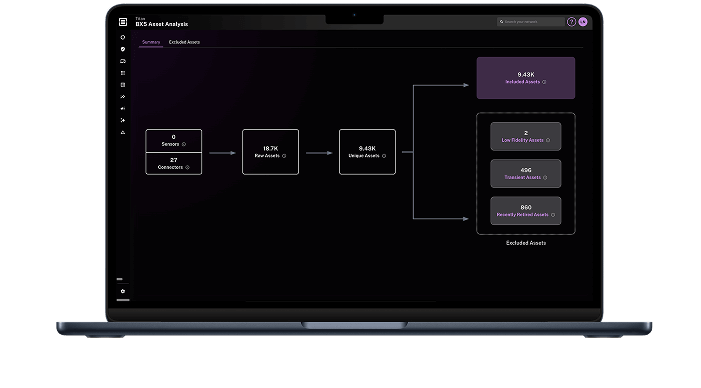Viewport: 701px width, 388px height.
Task: Select the Sensors count box
Action: point(173,141)
